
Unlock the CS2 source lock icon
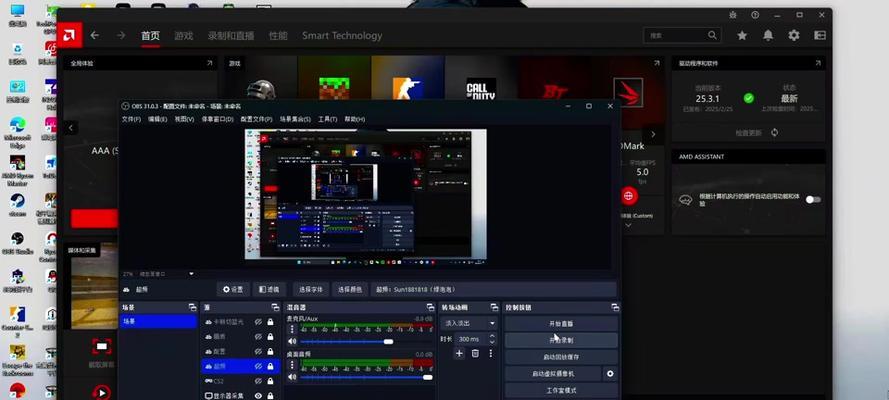[x=270, y=381]
